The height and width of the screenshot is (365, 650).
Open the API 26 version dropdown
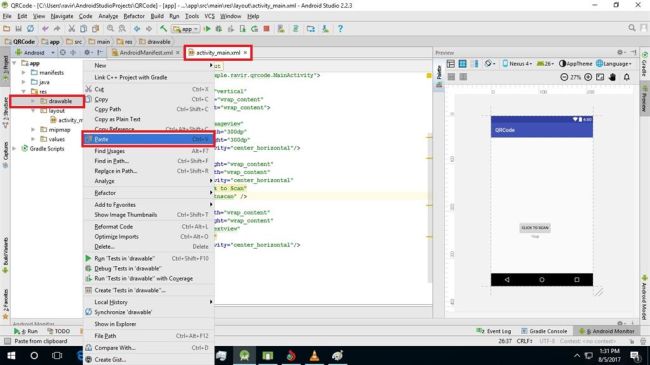click(545, 63)
